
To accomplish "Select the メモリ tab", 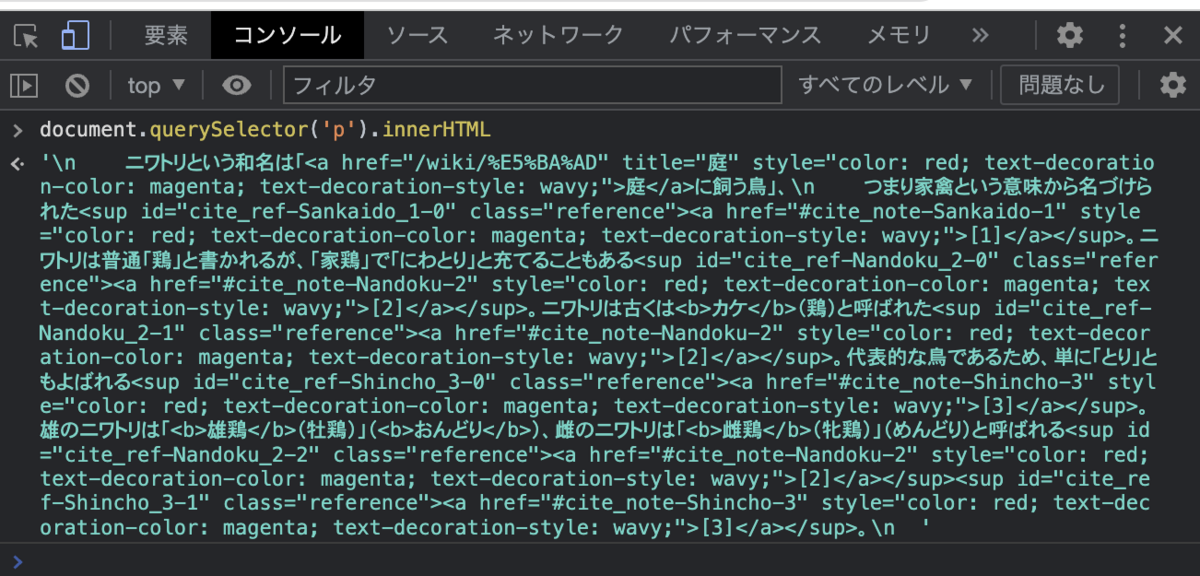I will coord(898,36).
